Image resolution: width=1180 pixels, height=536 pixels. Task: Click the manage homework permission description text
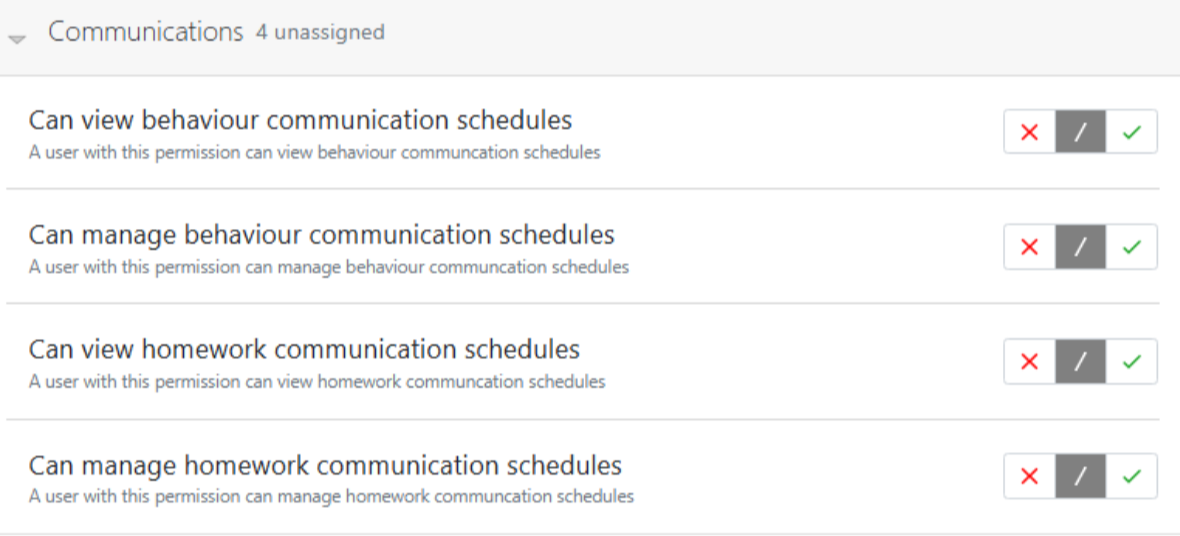pos(330,496)
